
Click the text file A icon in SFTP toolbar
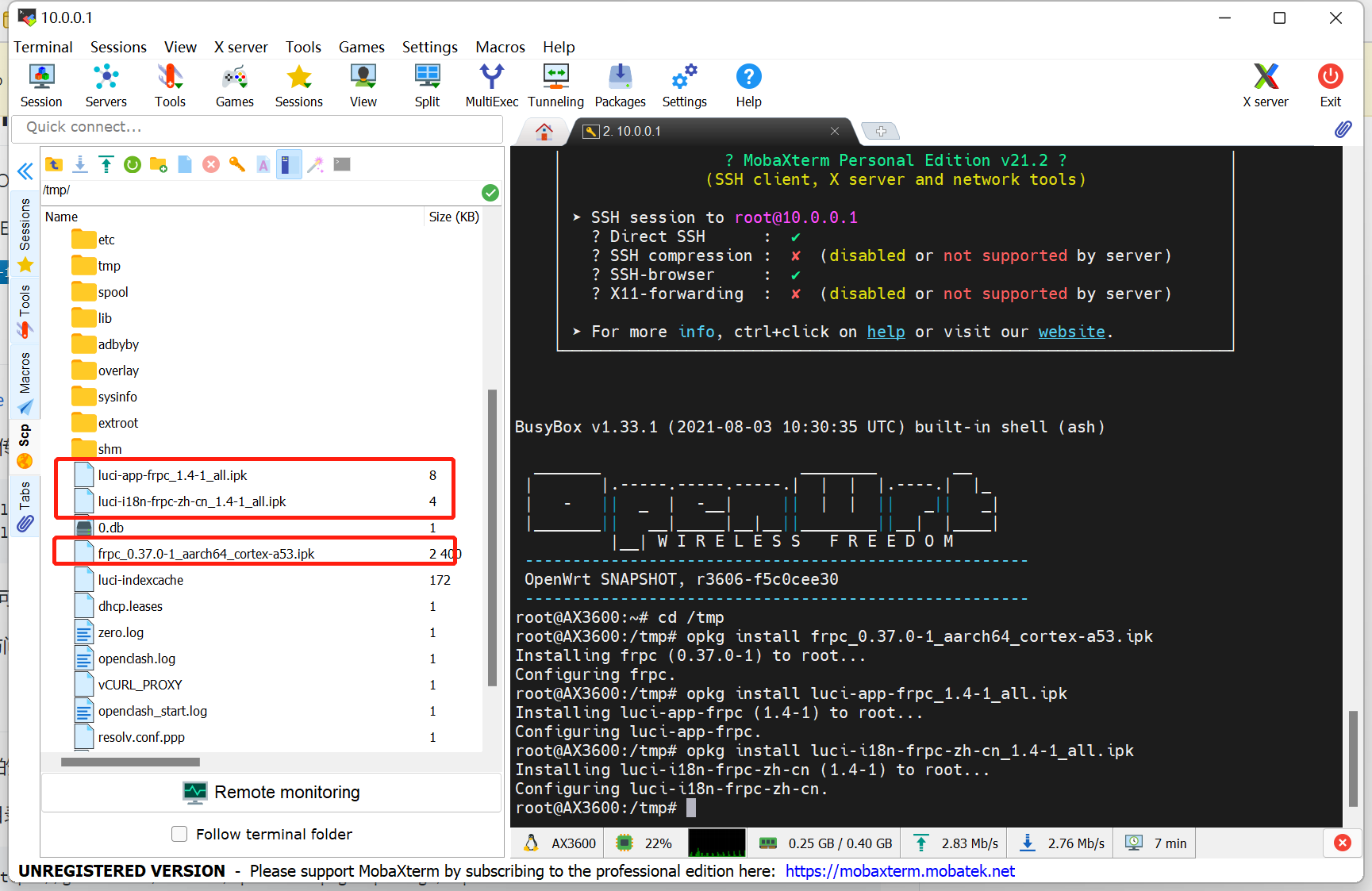[263, 164]
